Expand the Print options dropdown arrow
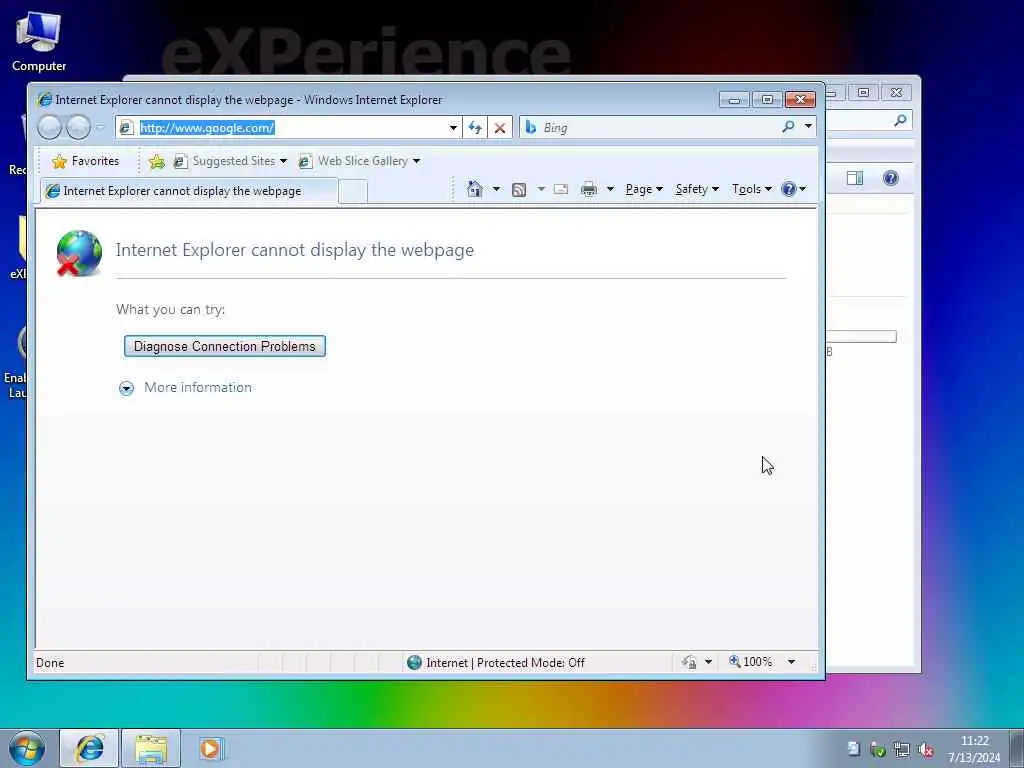The height and width of the screenshot is (768, 1024). click(610, 189)
